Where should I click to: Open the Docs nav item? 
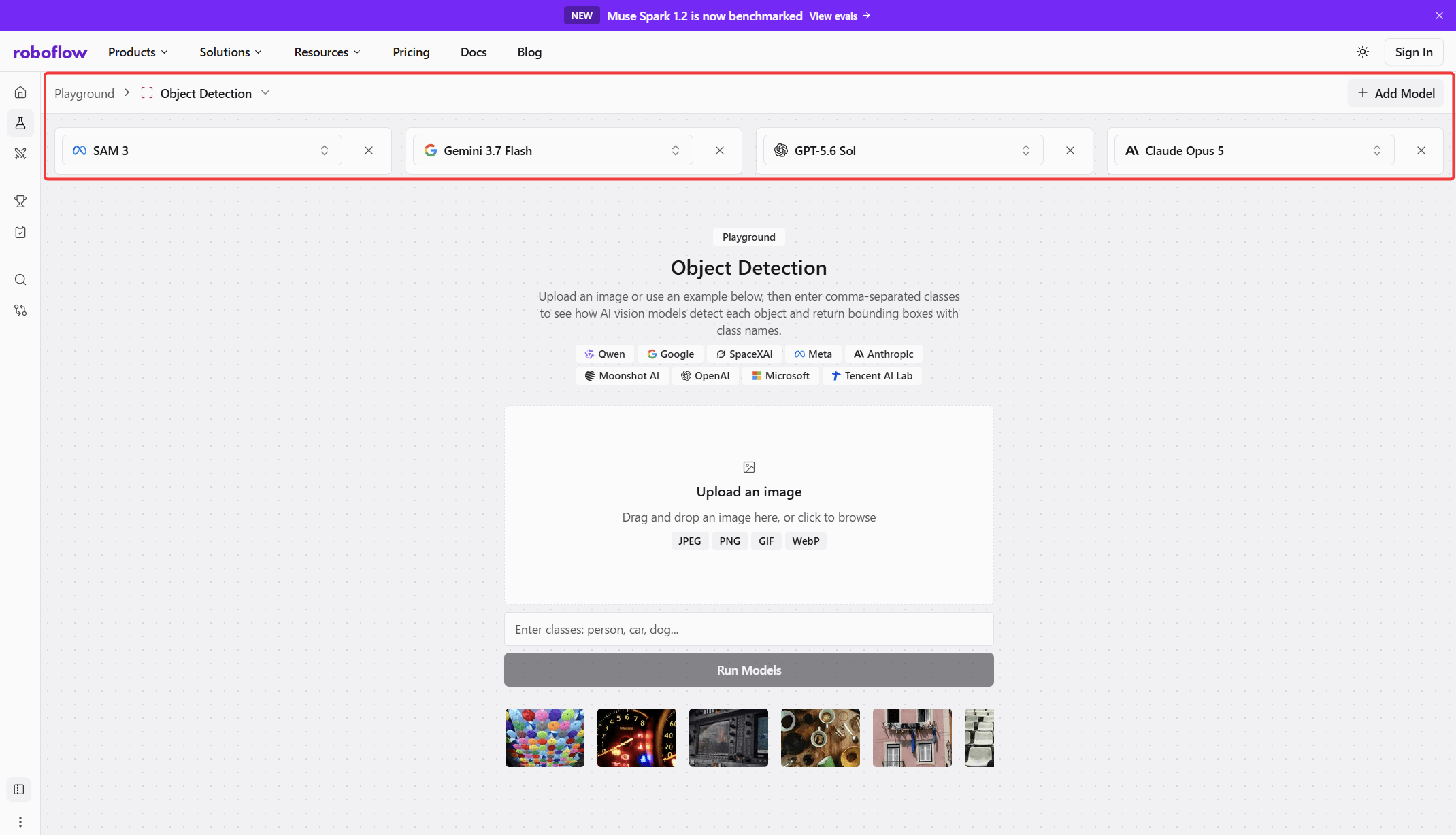(474, 52)
